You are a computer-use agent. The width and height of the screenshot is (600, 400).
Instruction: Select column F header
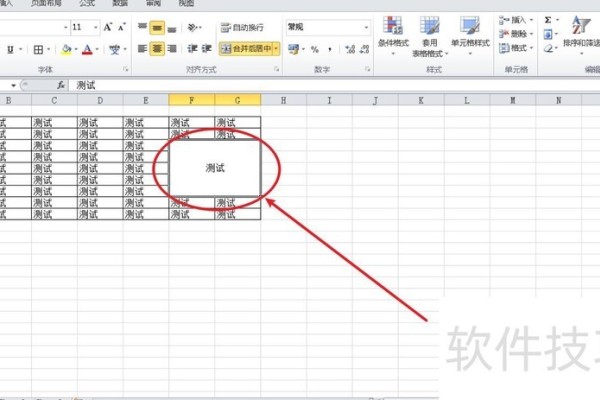[191, 100]
